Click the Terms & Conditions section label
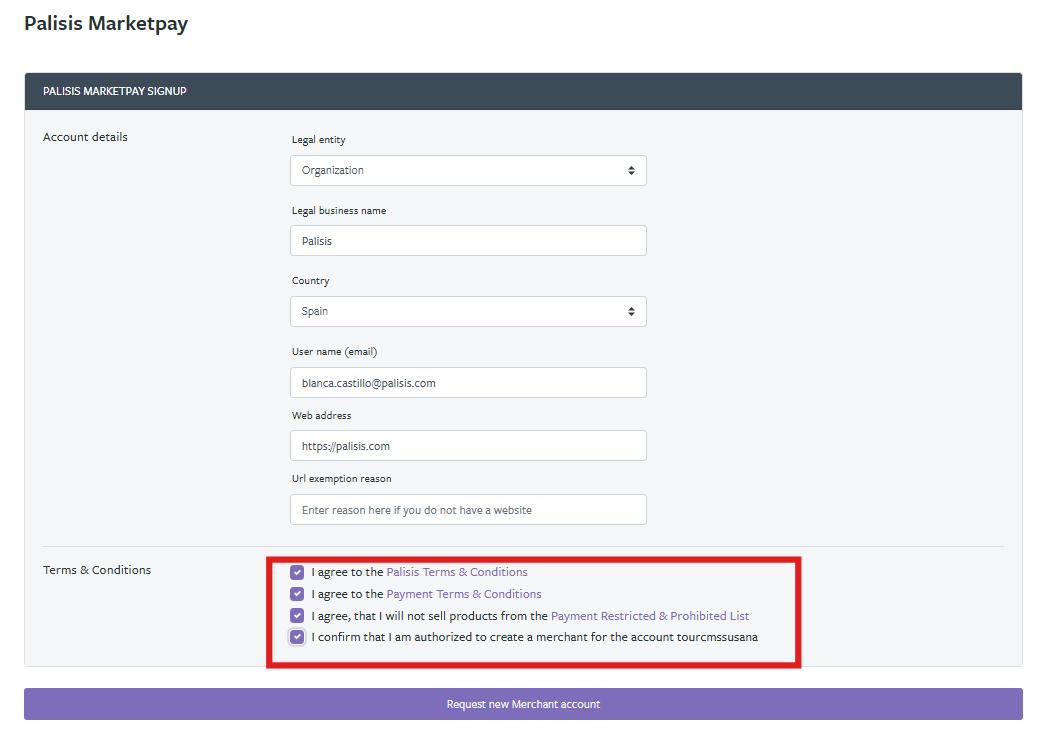The height and width of the screenshot is (742, 1045). tap(97, 570)
